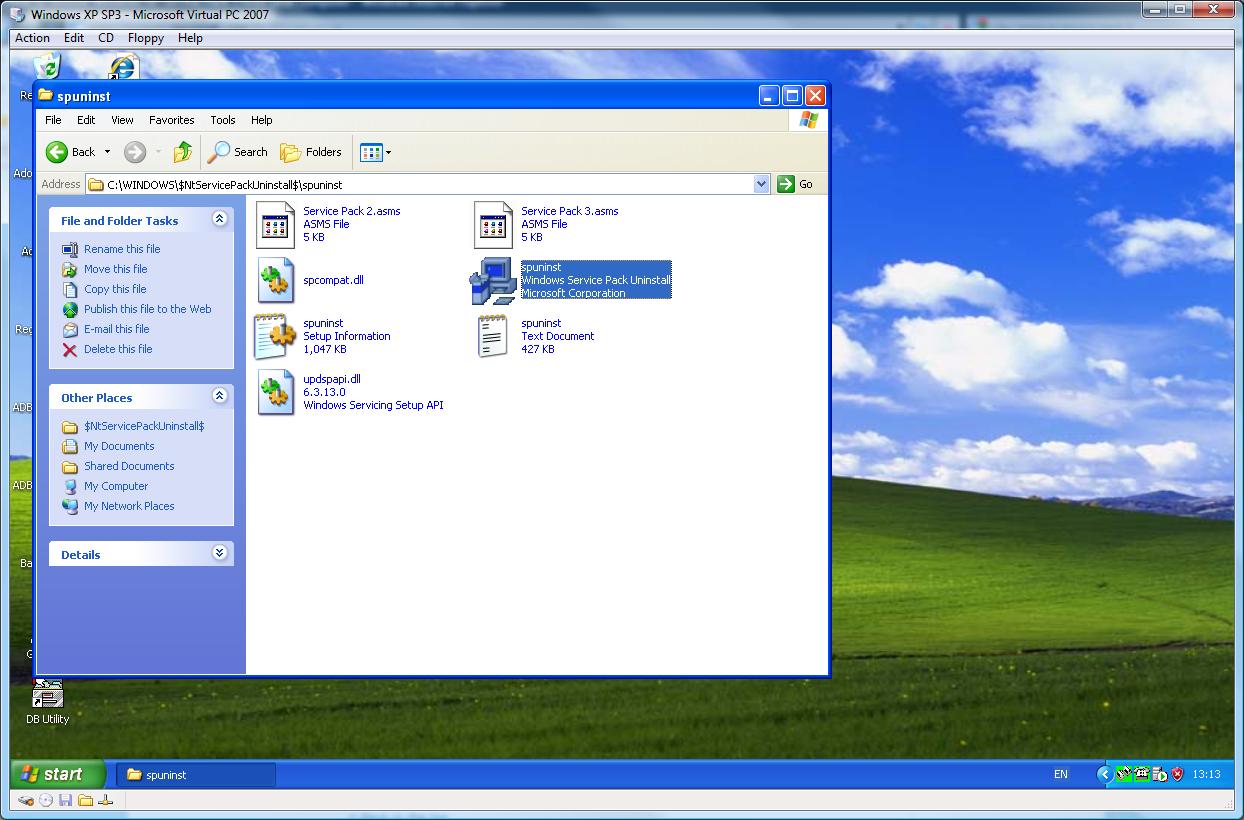
Task: Go up one folder level
Action: tap(182, 152)
